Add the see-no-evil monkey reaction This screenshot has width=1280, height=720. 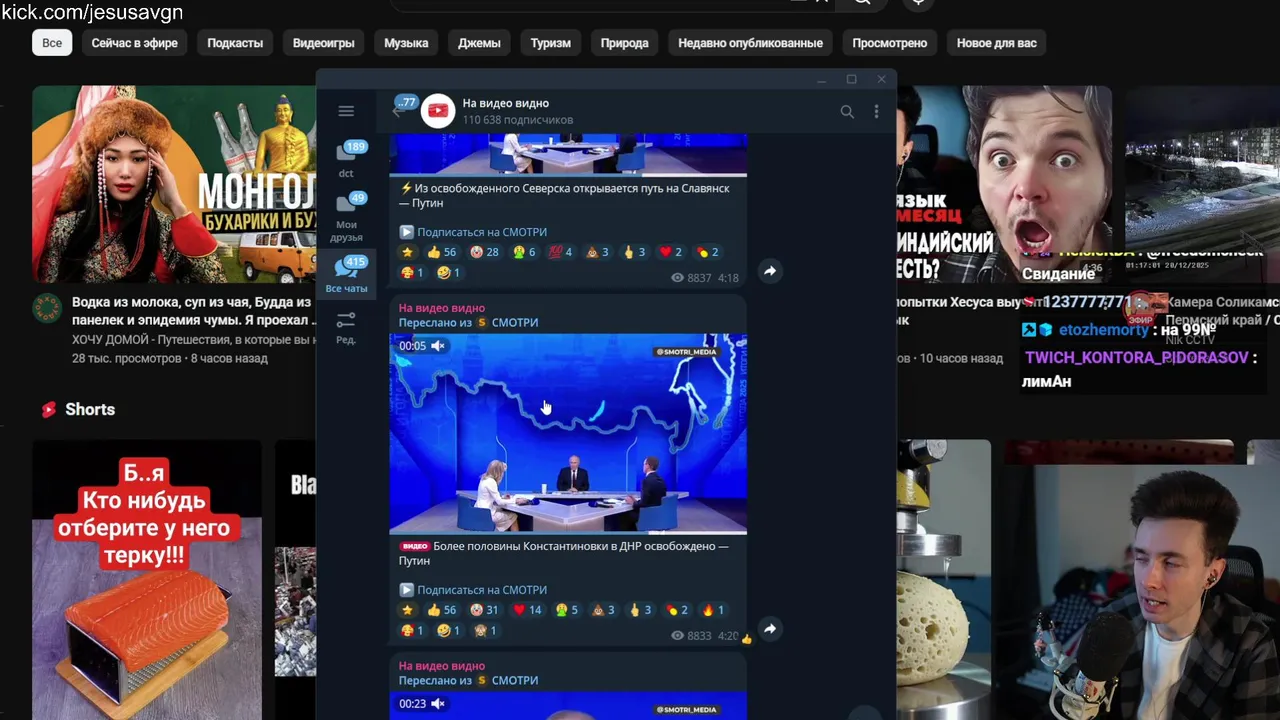[486, 631]
